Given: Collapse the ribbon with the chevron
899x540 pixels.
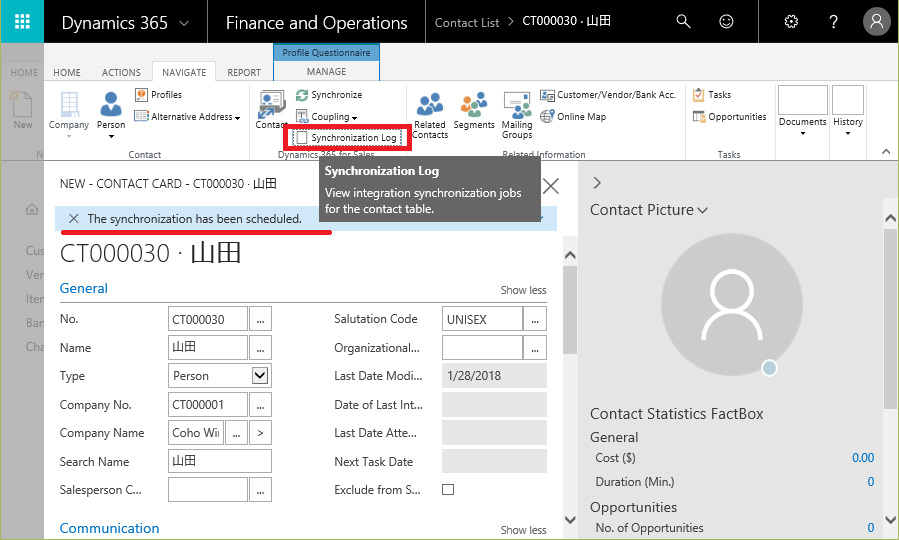Looking at the screenshot, I should pyautogui.click(x=886, y=151).
